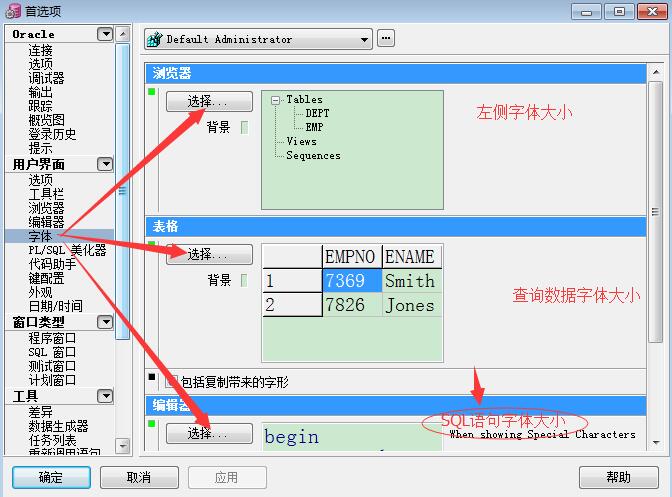
Task: Open 工具栏 preferences
Action: point(46,194)
